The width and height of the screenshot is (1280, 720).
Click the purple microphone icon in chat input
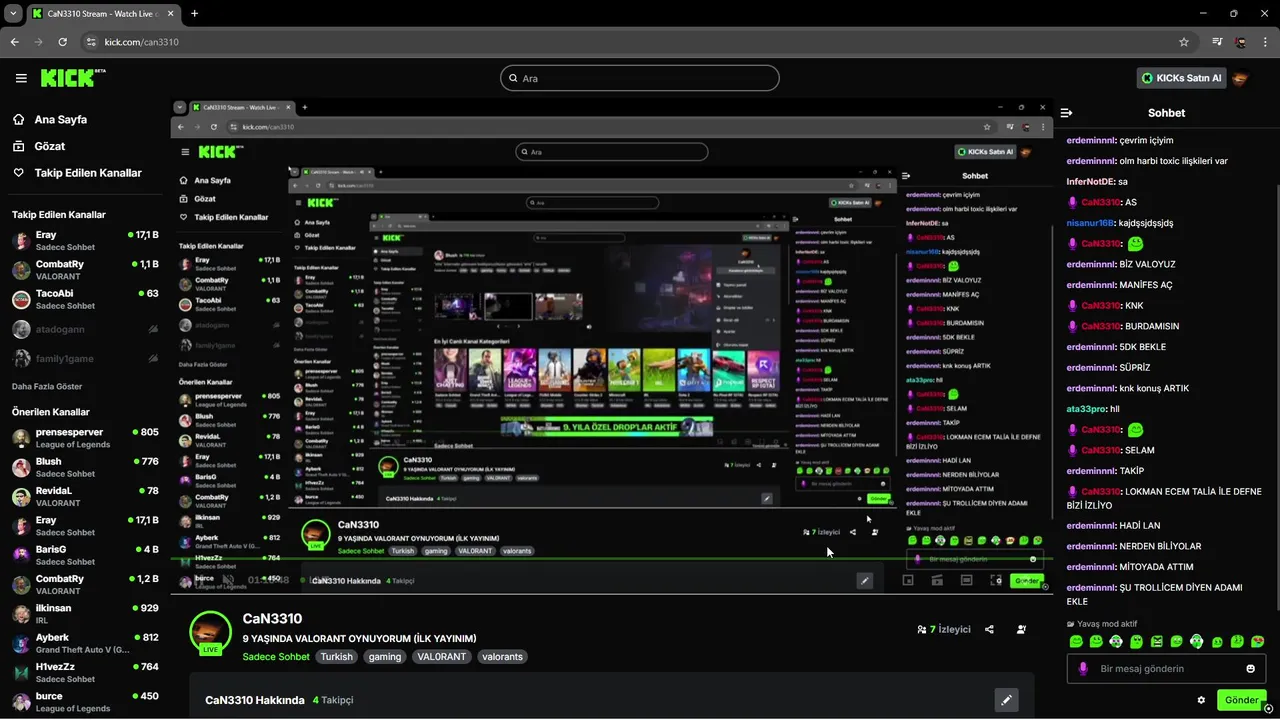coord(1083,669)
